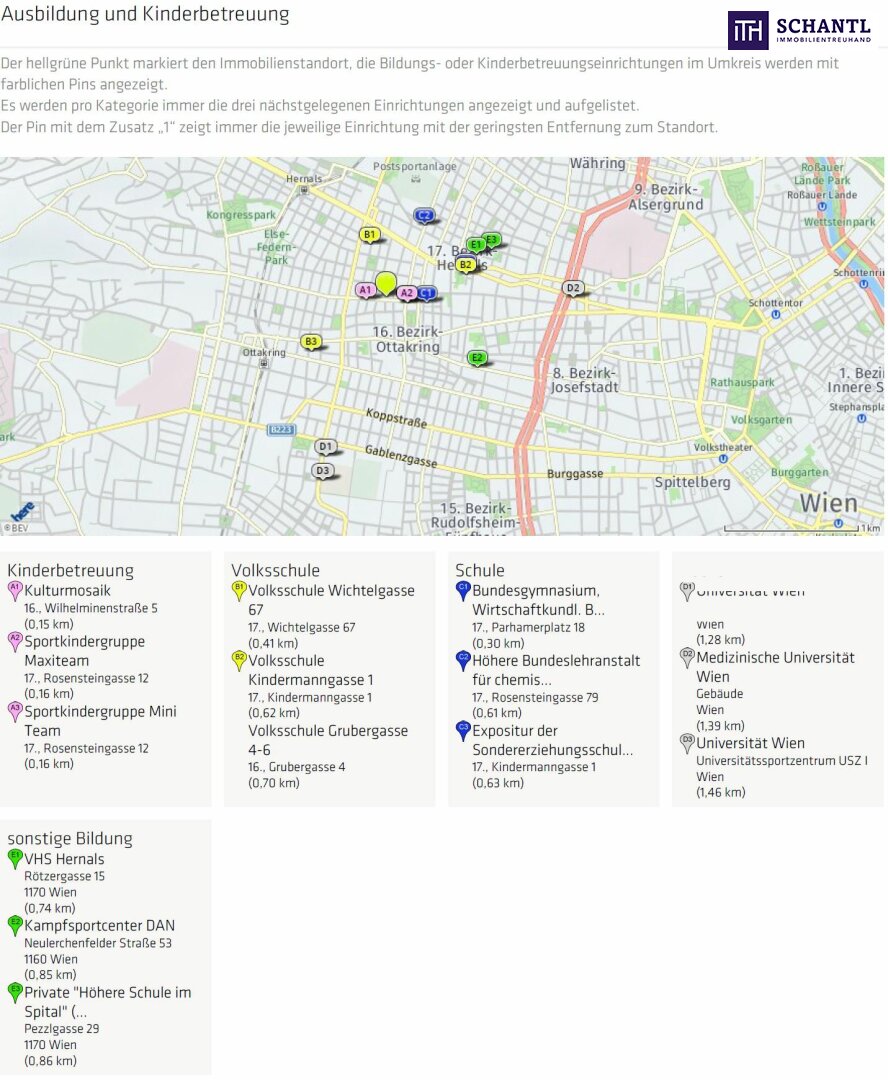Click the E2 pin icon beside Kampfsportcenter DAN

click(x=14, y=926)
